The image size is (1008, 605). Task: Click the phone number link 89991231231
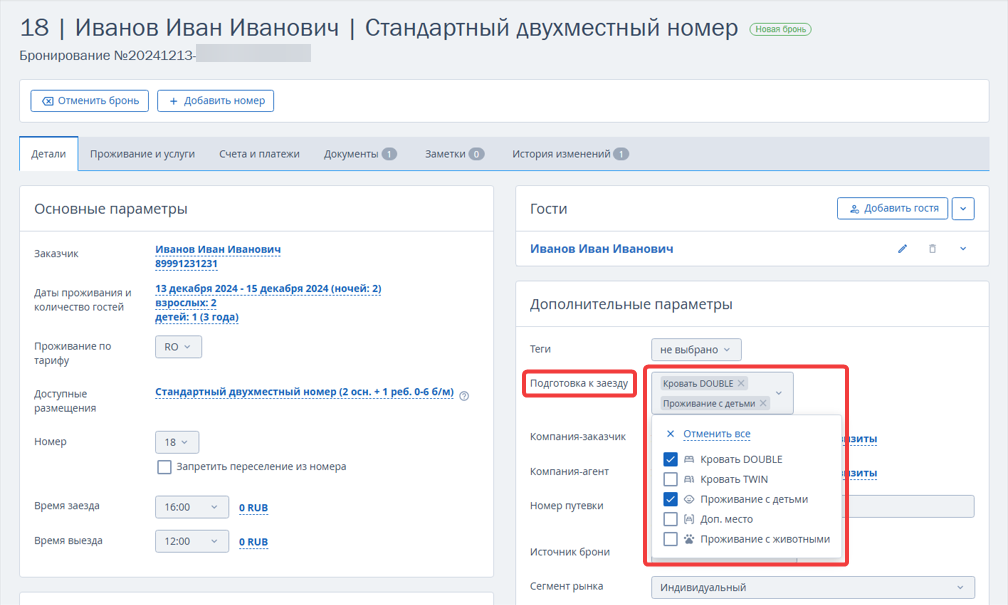(186, 264)
